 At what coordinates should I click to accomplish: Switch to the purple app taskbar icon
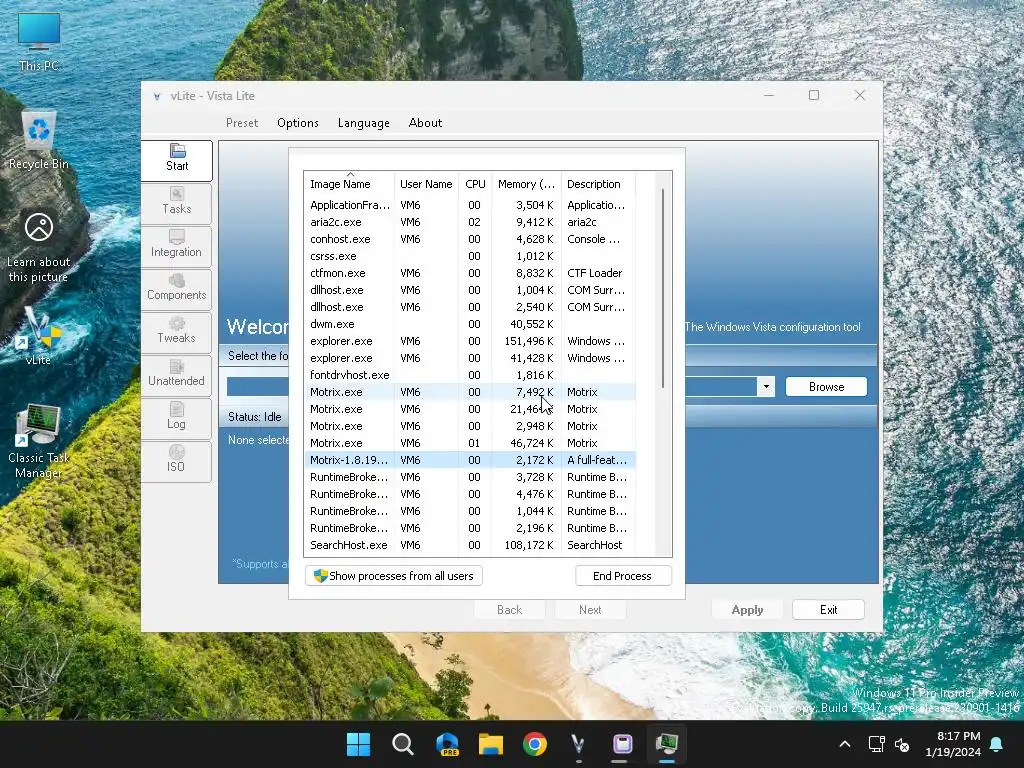tap(622, 744)
